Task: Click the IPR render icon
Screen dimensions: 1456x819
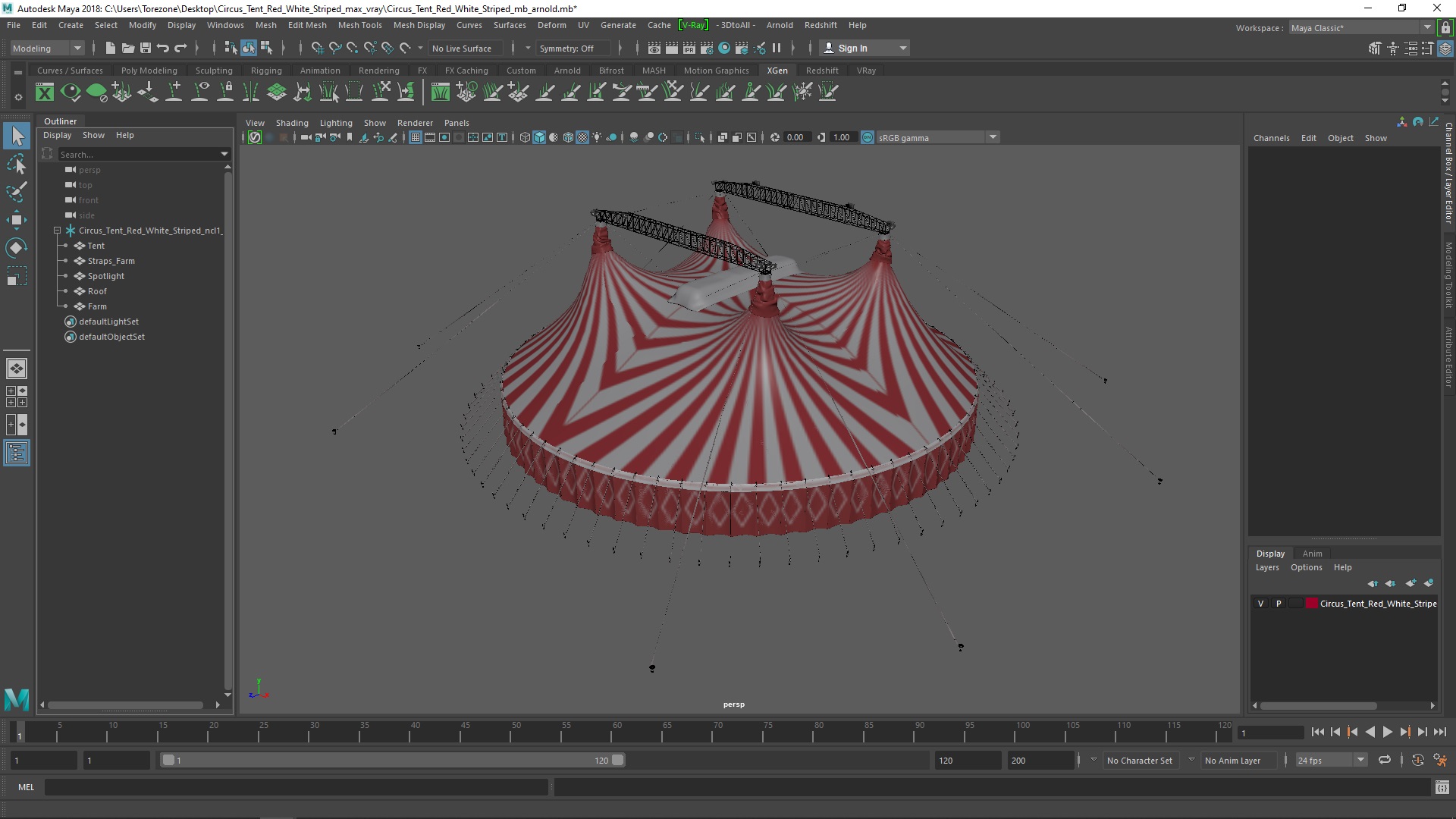Action: point(689,48)
